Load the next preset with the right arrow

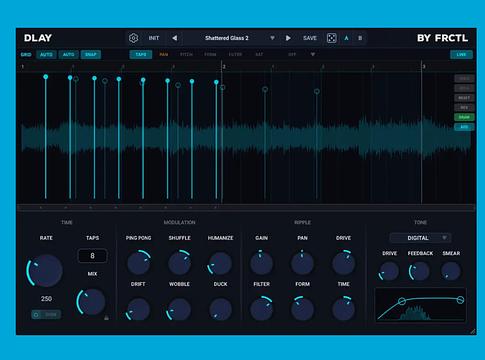tap(288, 38)
